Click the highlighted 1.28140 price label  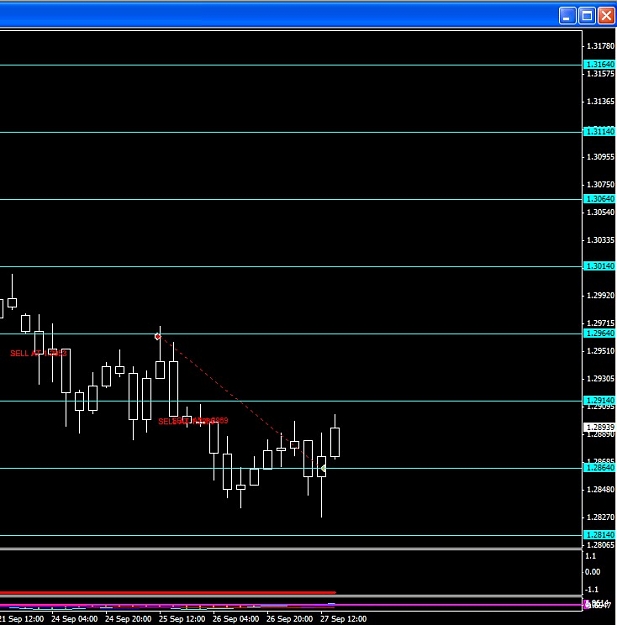599,535
